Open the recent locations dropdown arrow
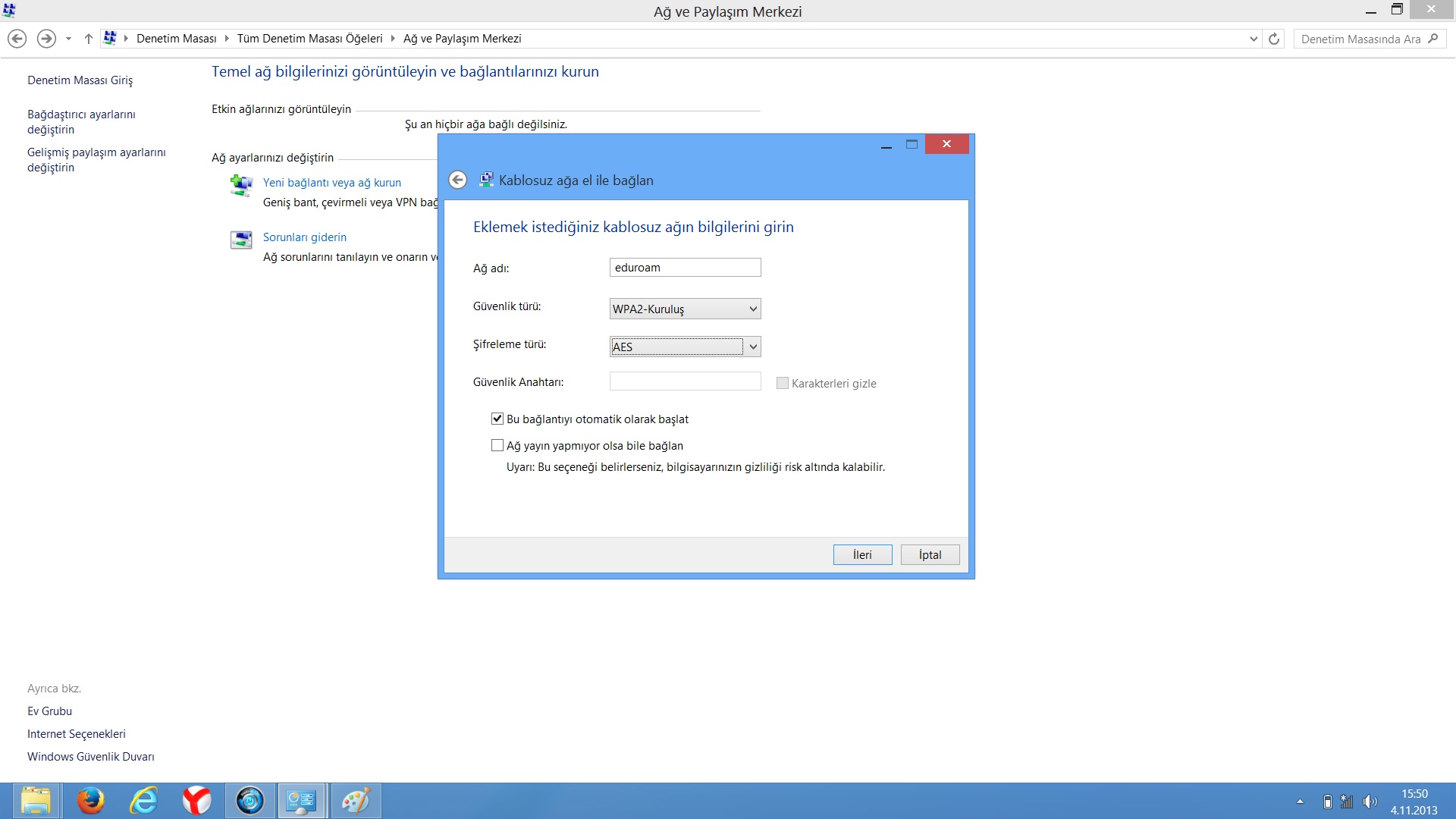This screenshot has width=1456, height=819. (x=68, y=39)
